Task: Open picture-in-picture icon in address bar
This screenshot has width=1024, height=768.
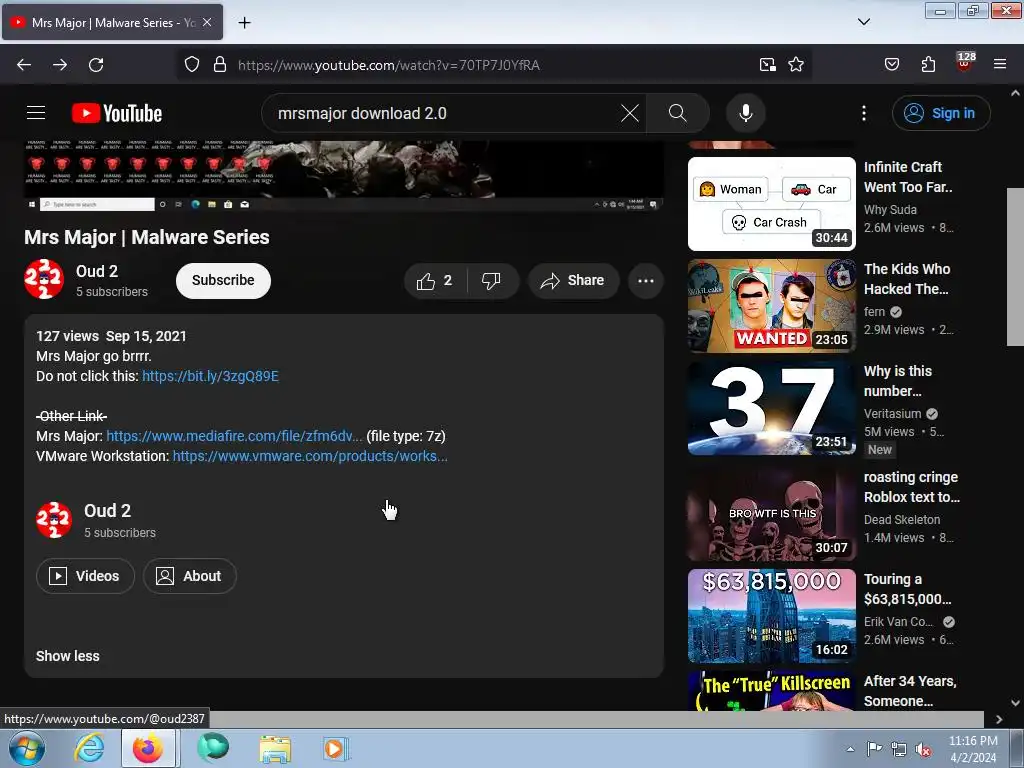Action: tap(768, 65)
